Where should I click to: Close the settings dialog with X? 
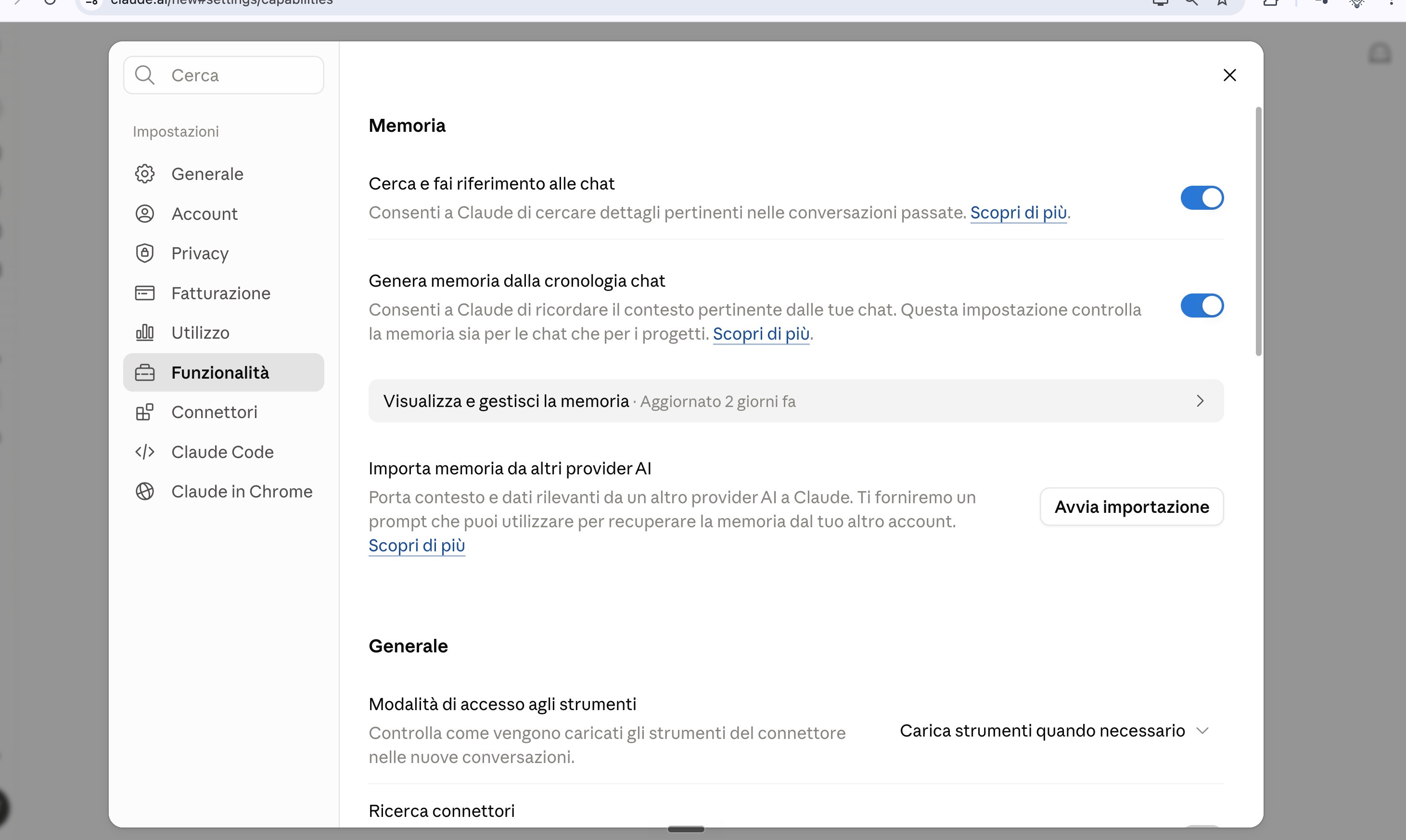coord(1229,75)
